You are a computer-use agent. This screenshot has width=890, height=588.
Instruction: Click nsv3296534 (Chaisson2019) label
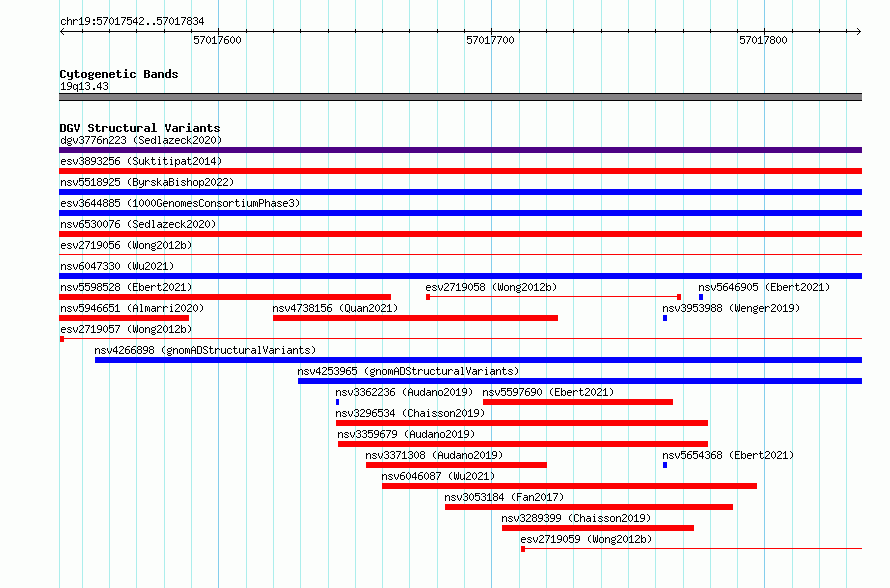coord(410,413)
